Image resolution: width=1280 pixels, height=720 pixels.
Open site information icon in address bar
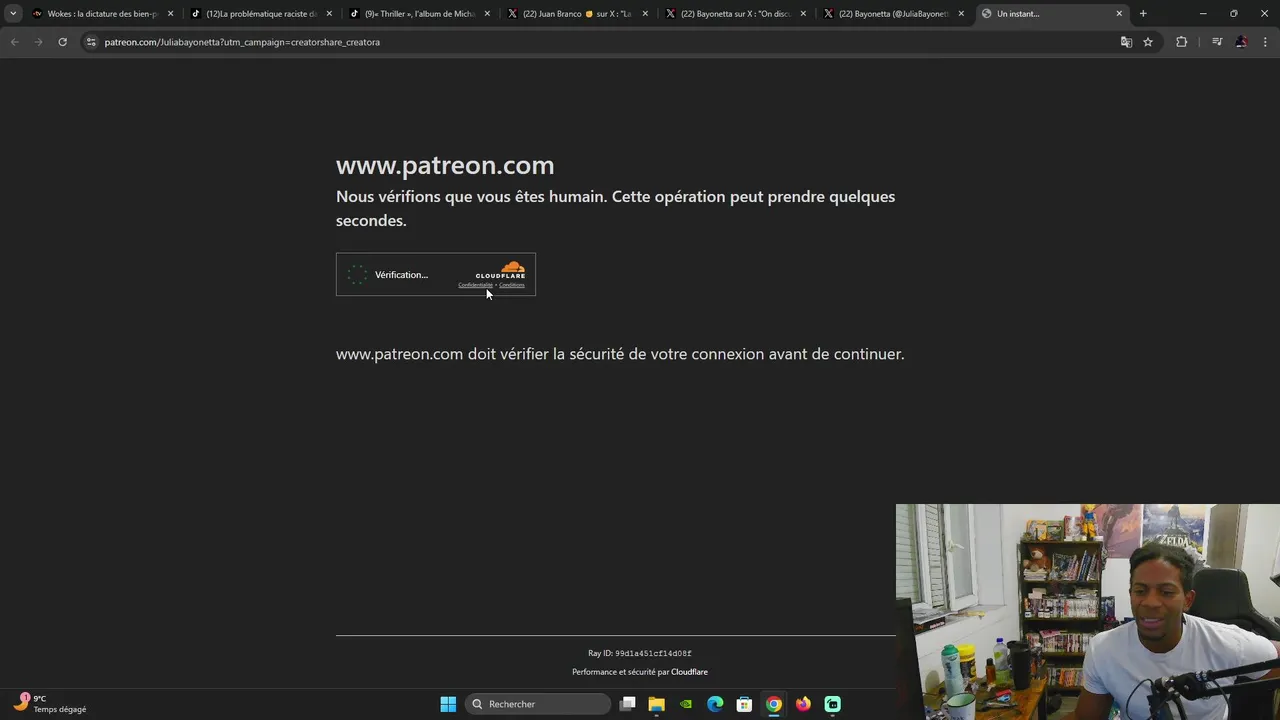pos(91,42)
